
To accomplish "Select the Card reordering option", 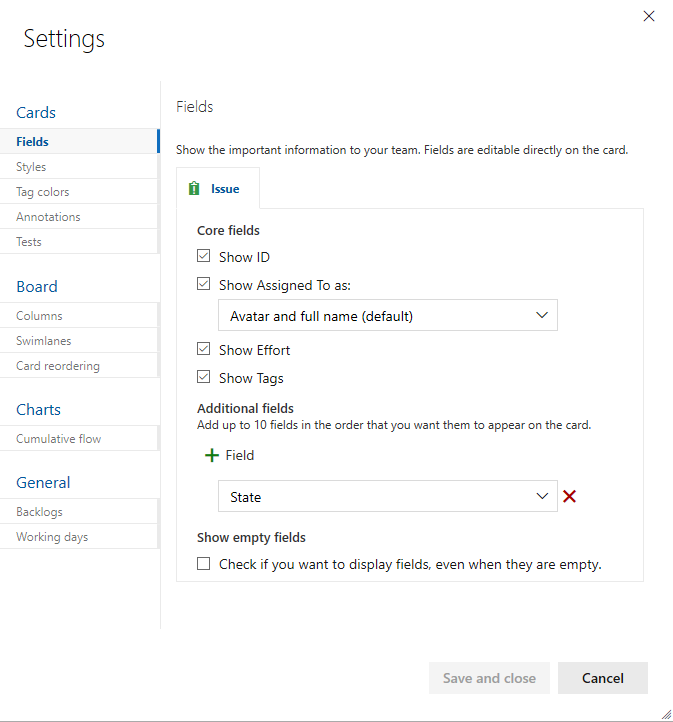I will click(79, 366).
